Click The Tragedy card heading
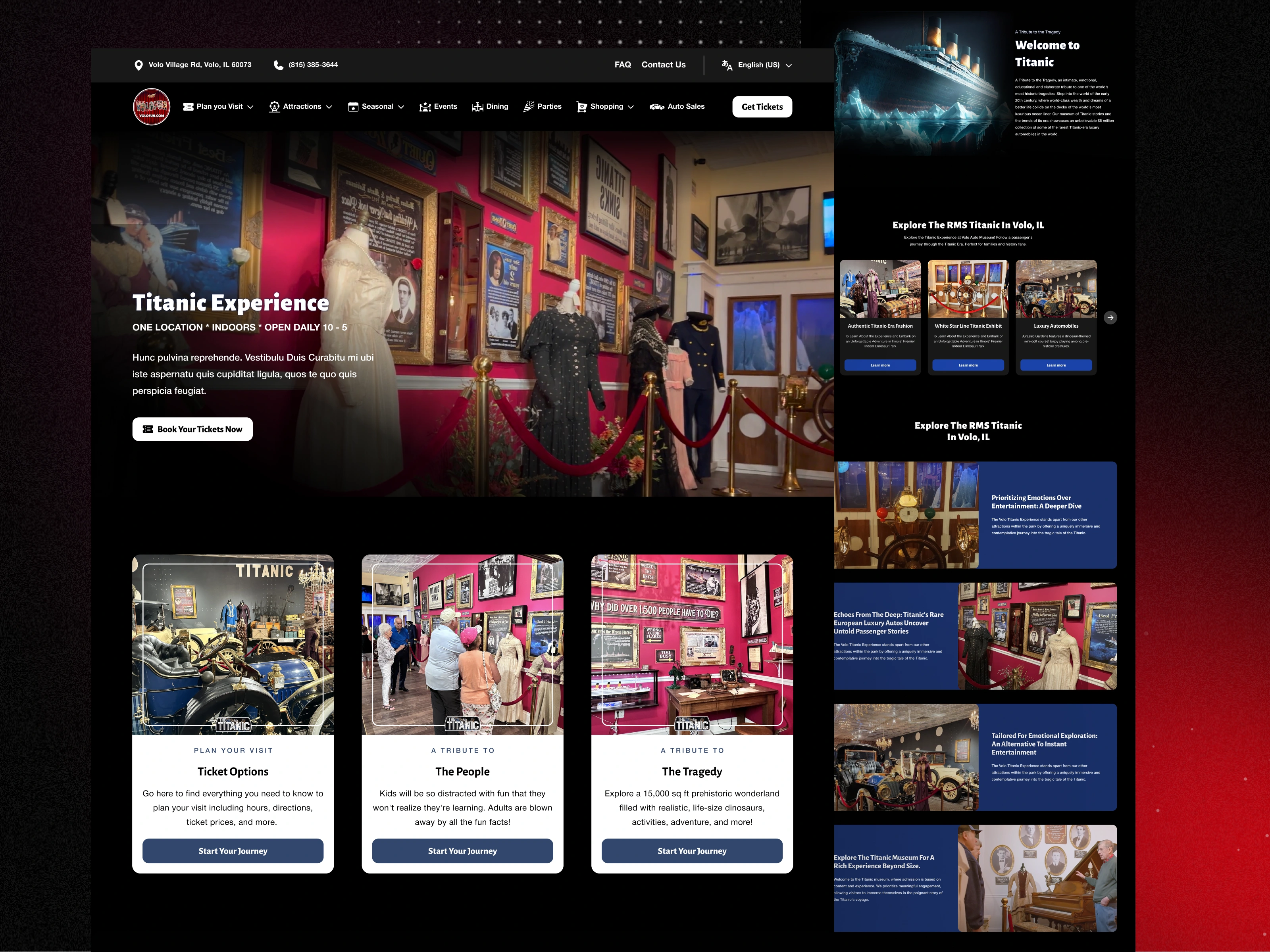The image size is (1270, 952). 692,771
